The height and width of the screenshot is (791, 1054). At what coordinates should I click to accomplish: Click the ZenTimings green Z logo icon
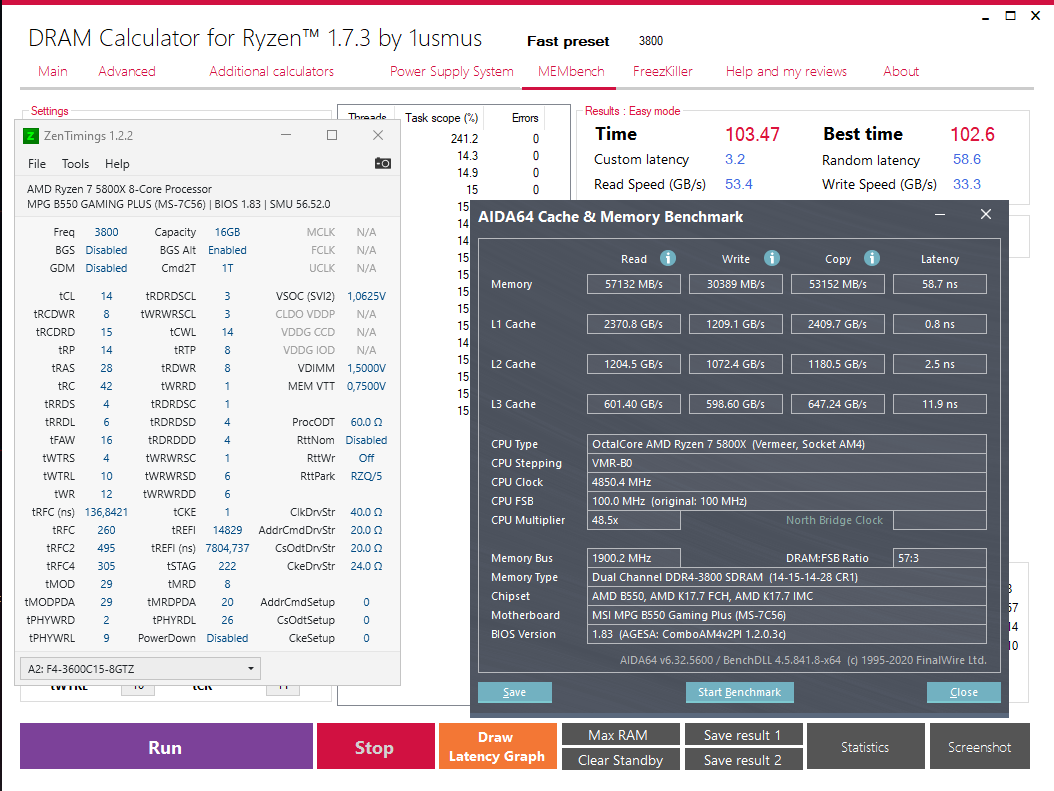pos(31,136)
